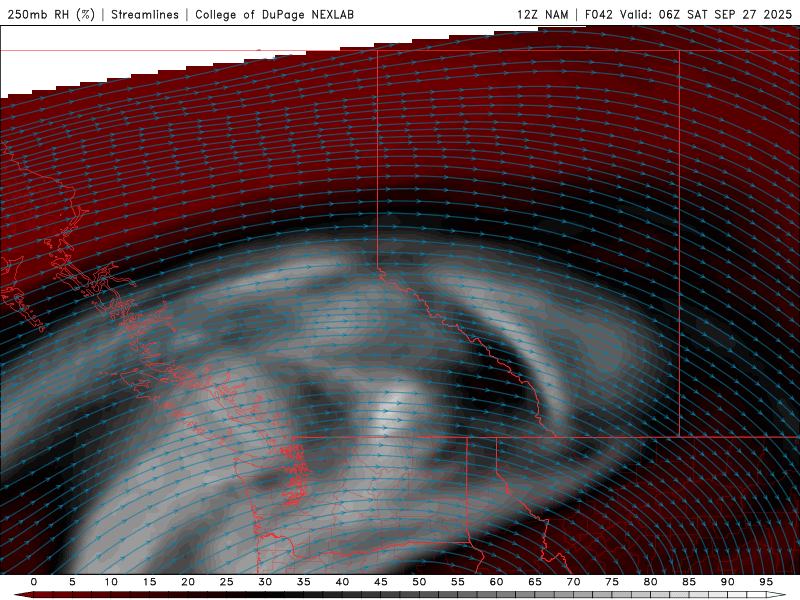This screenshot has height=600, width=800.
Task: Click the '0' color scale label
Action: (x=34, y=582)
